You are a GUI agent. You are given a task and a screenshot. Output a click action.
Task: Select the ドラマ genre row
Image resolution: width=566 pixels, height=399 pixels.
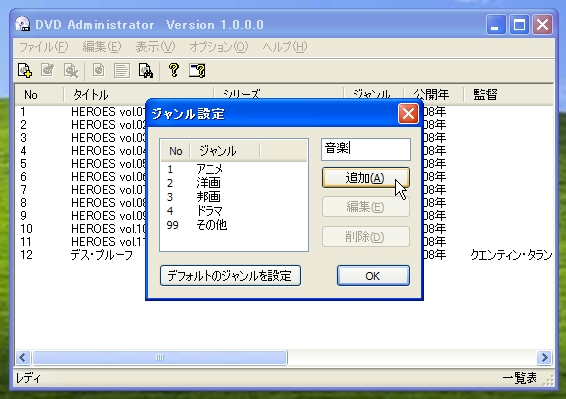click(x=234, y=211)
